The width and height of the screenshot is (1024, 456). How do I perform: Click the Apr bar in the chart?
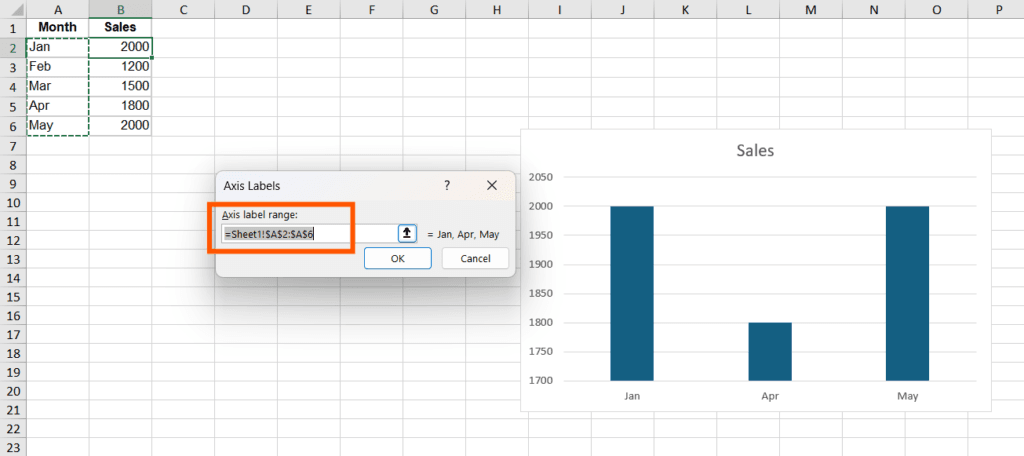tap(770, 351)
